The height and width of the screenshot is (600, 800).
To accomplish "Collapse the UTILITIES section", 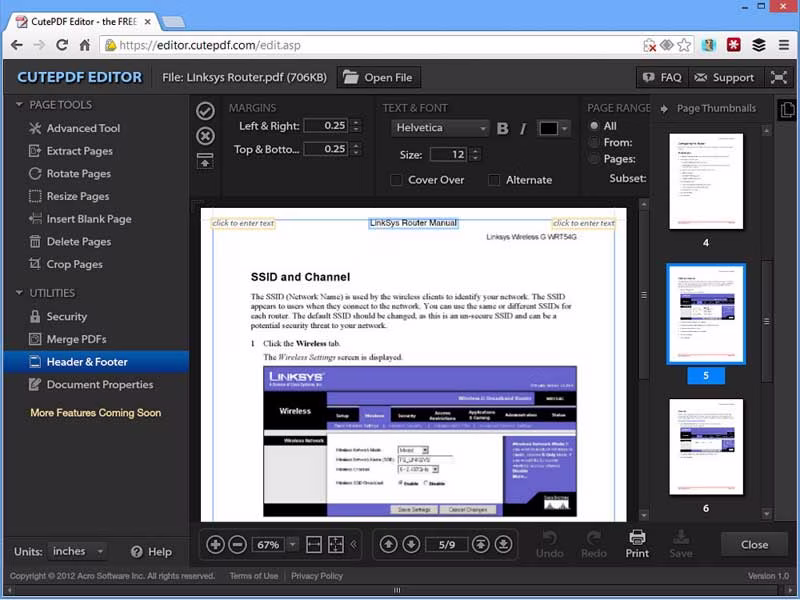I will click(19, 293).
